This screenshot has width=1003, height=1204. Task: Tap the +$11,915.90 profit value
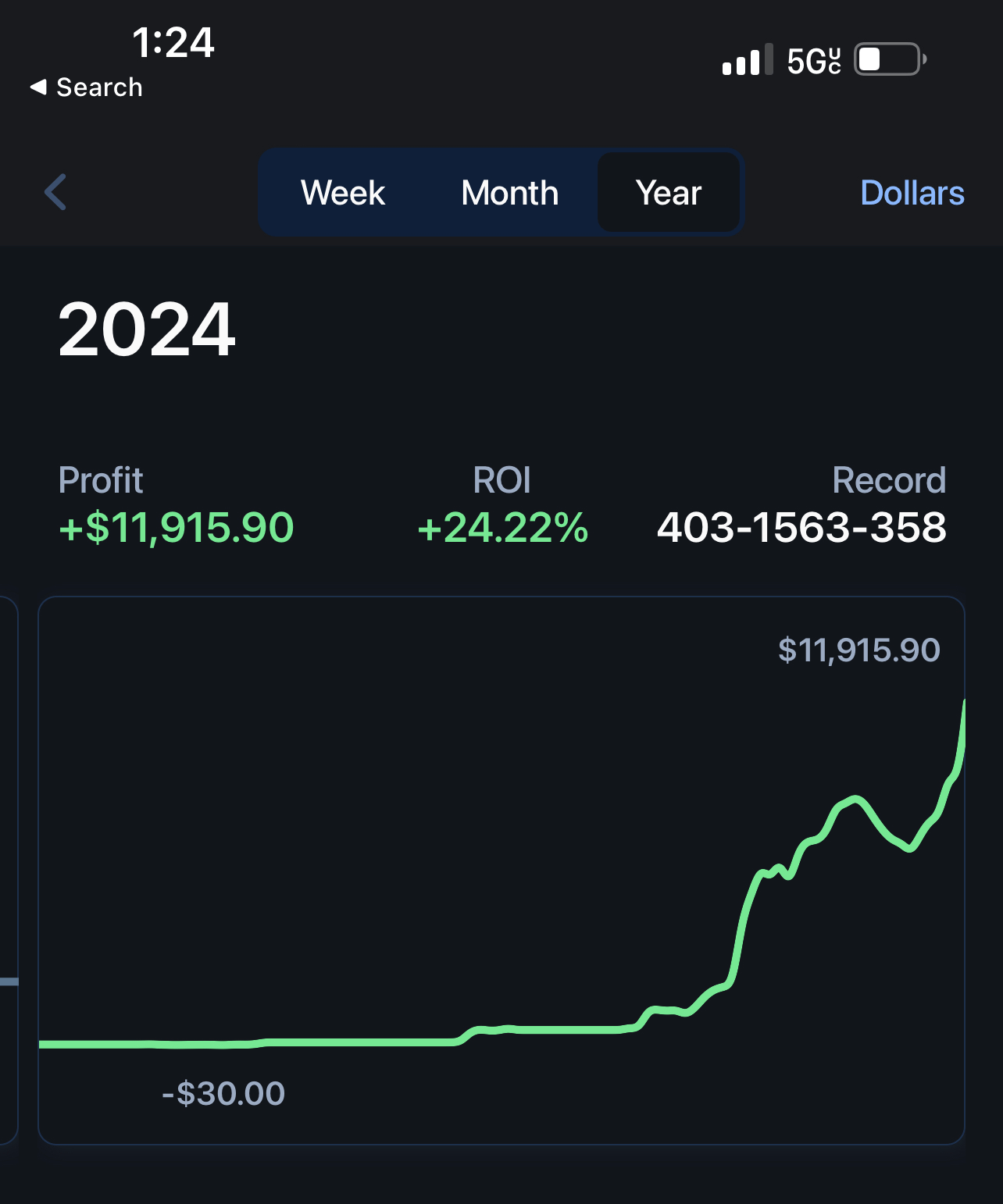[177, 527]
